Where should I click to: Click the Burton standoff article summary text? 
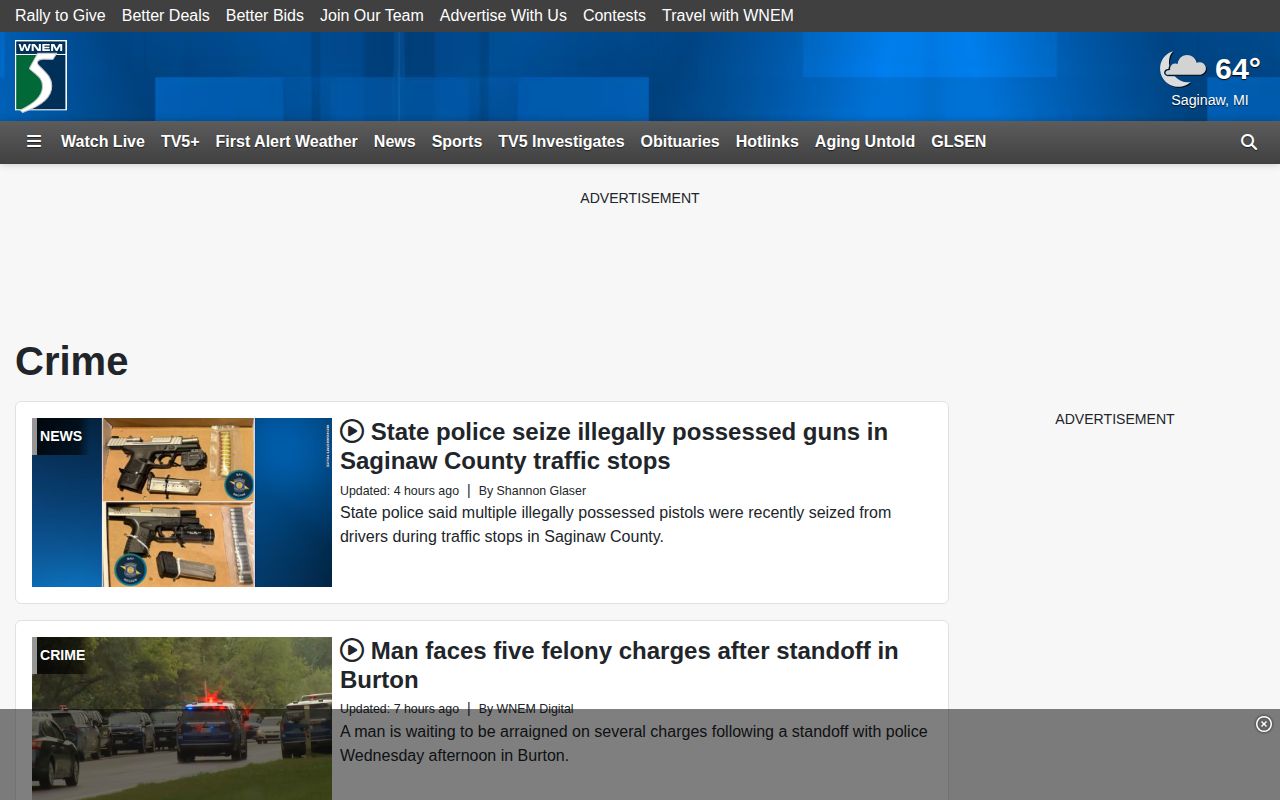click(634, 743)
